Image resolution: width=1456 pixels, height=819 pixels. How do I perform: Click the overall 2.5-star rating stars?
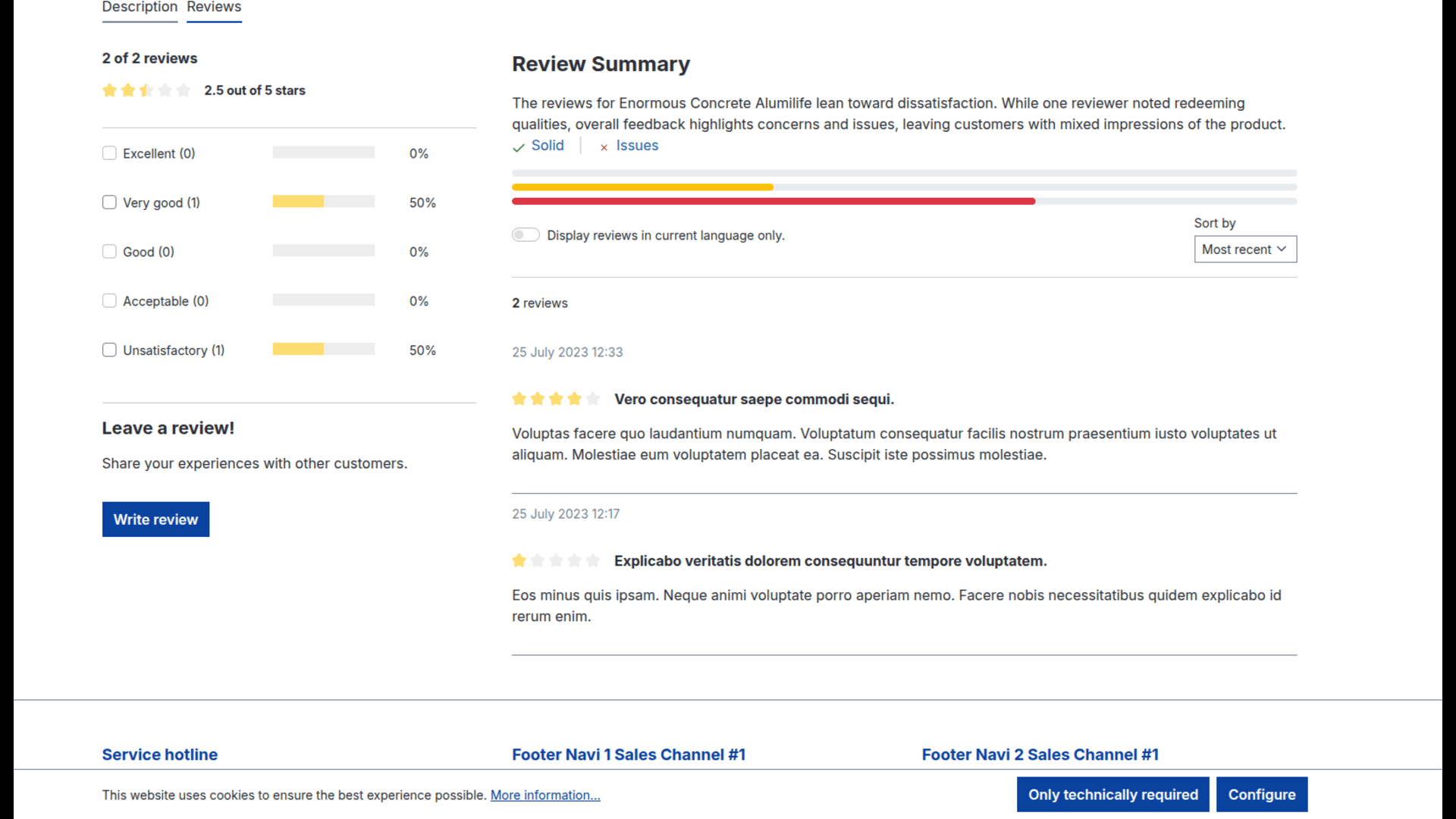click(x=146, y=90)
